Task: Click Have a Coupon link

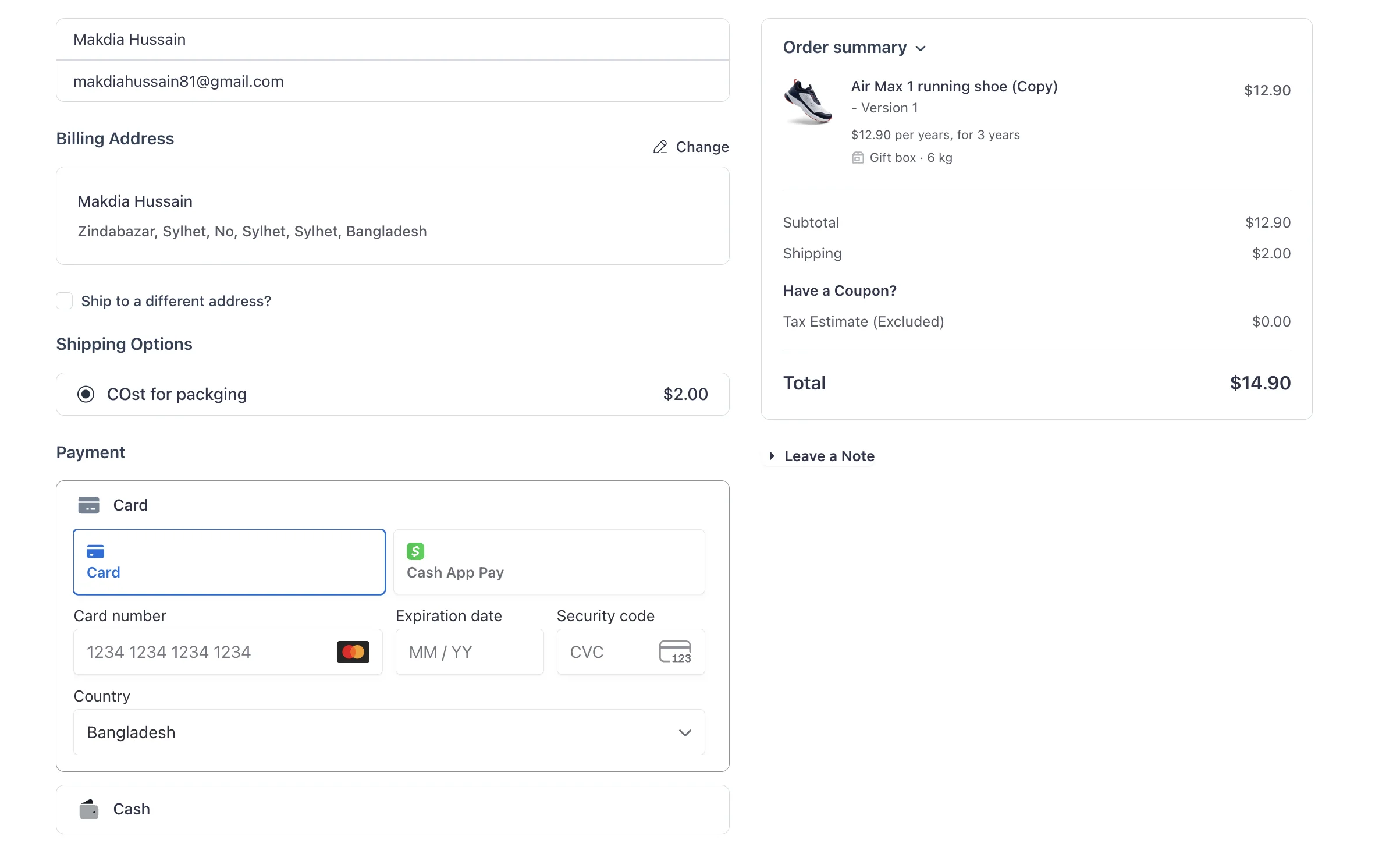Action: (839, 290)
